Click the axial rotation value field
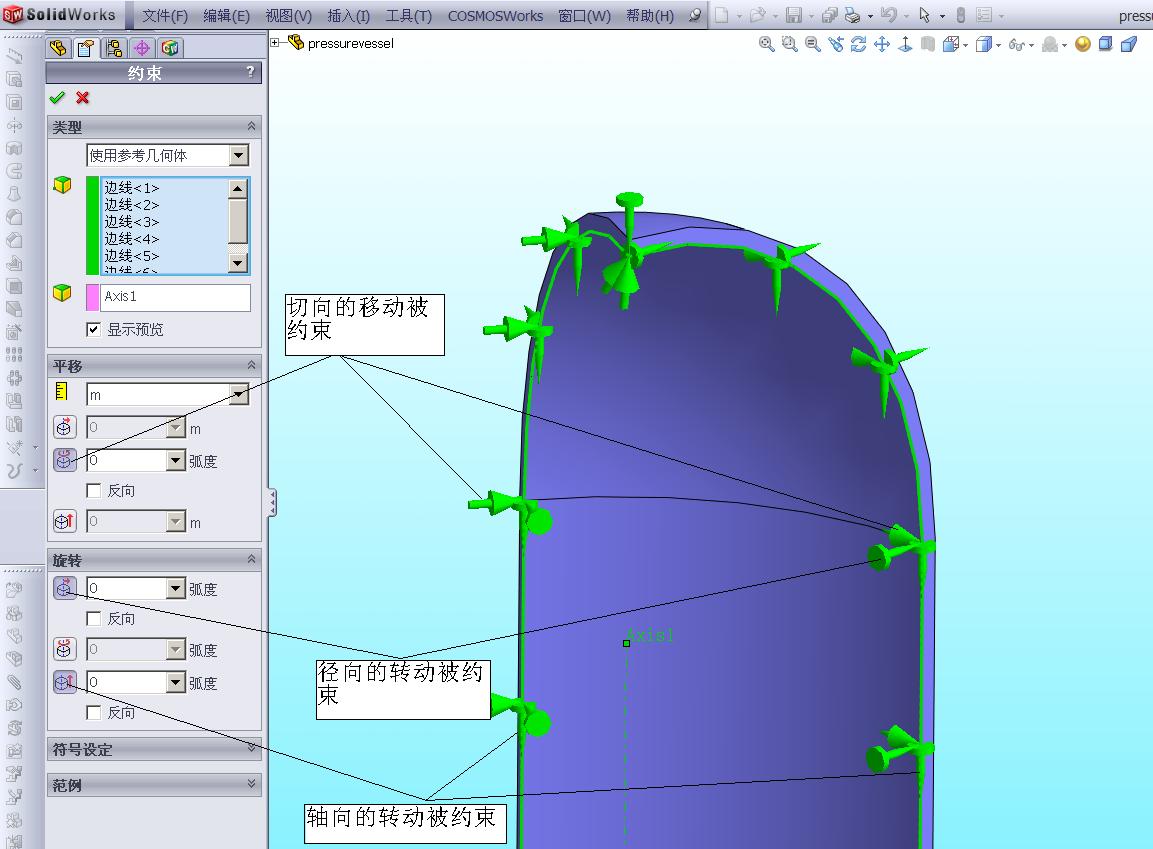This screenshot has height=849, width=1153. 126,682
